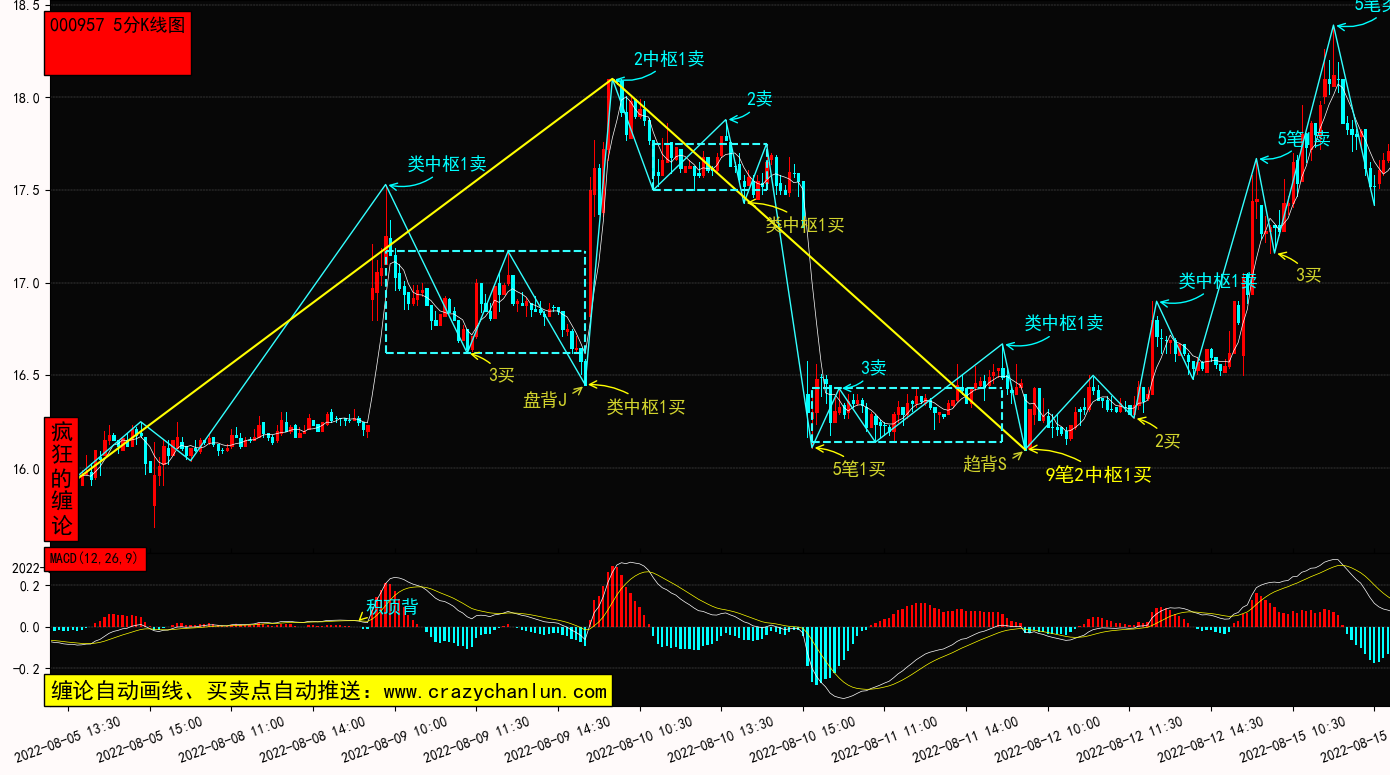Select the 趋背S trend divergence label
The image size is (1390, 775).
(984, 464)
